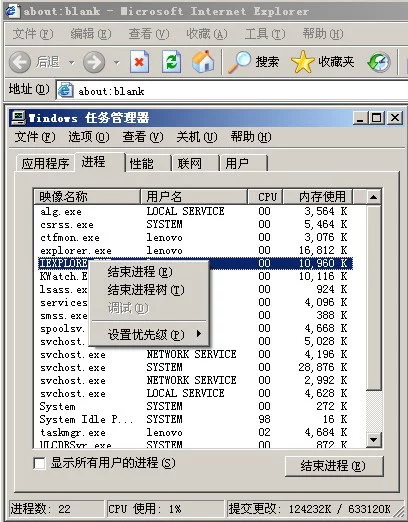Choose 结束进程树(T) in context menu
The width and height of the screenshot is (408, 522).
tap(149, 290)
